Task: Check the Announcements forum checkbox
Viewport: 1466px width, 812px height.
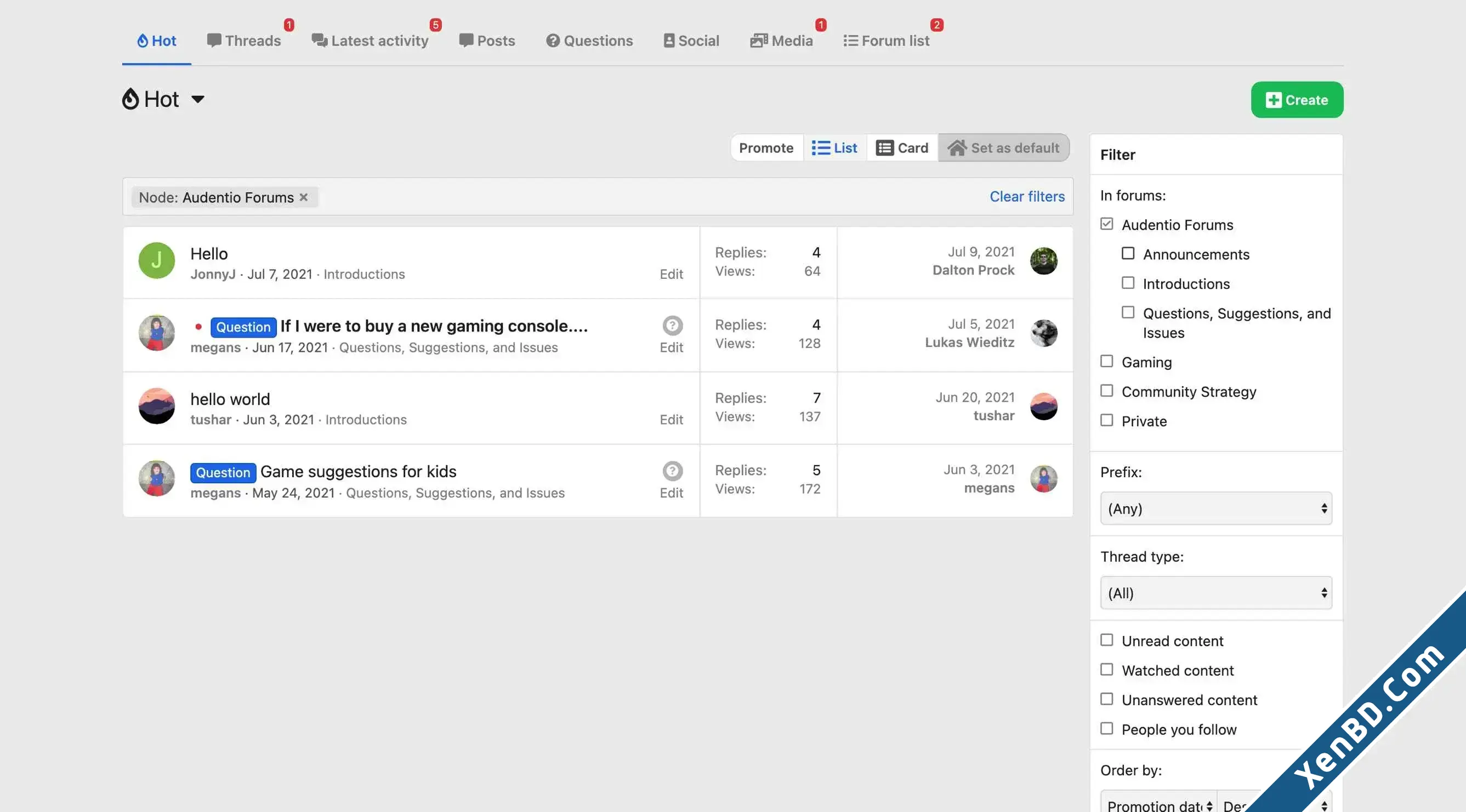Action: (x=1128, y=254)
